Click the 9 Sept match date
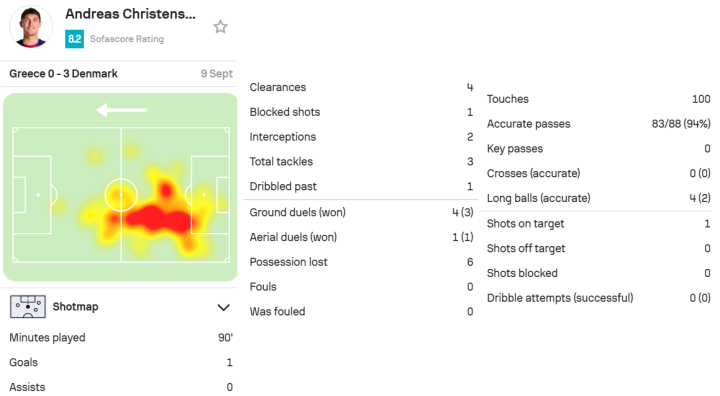 (x=217, y=74)
